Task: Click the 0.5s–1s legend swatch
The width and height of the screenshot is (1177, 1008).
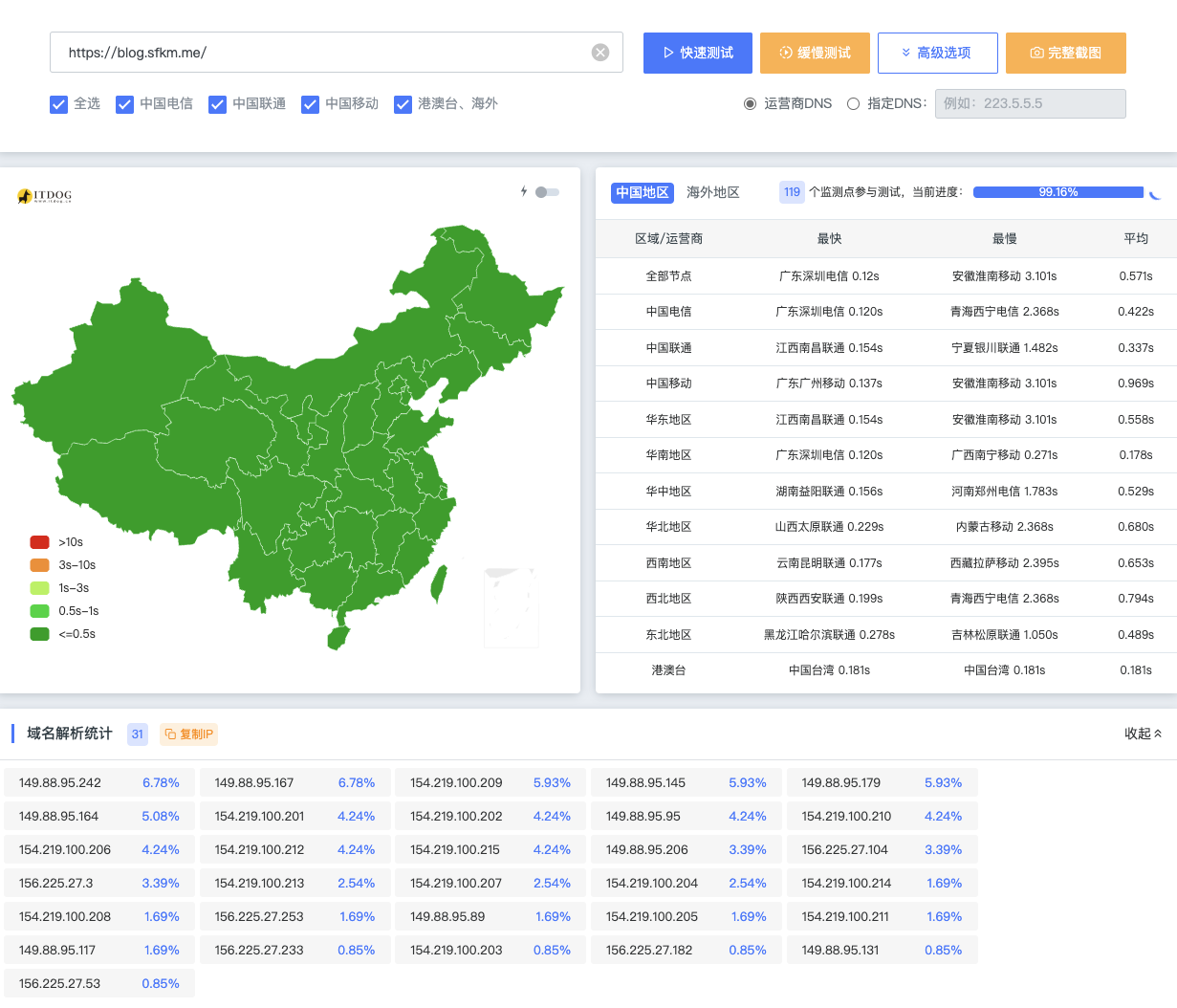Action: [x=39, y=611]
